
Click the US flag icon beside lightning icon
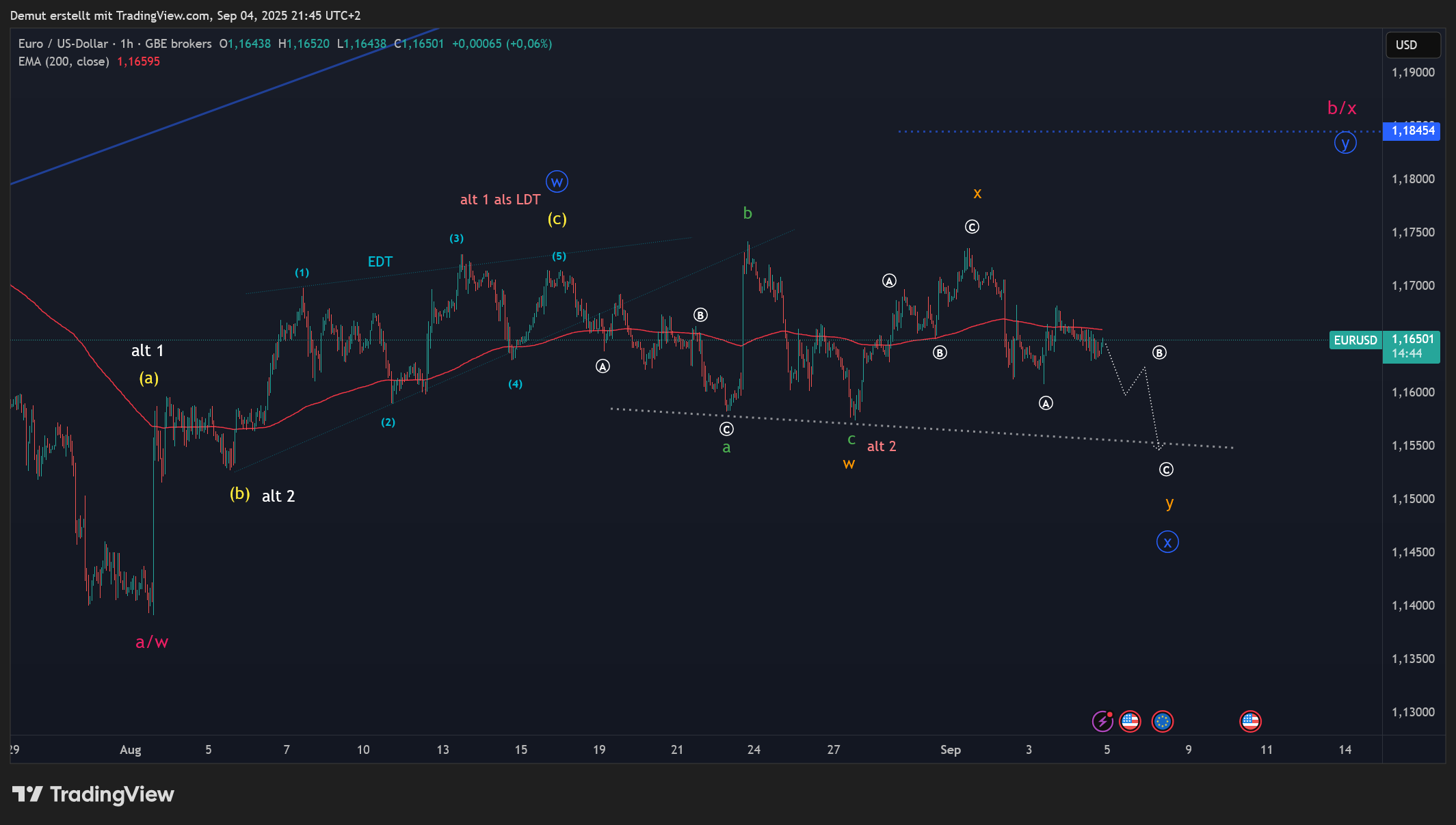[1130, 721]
